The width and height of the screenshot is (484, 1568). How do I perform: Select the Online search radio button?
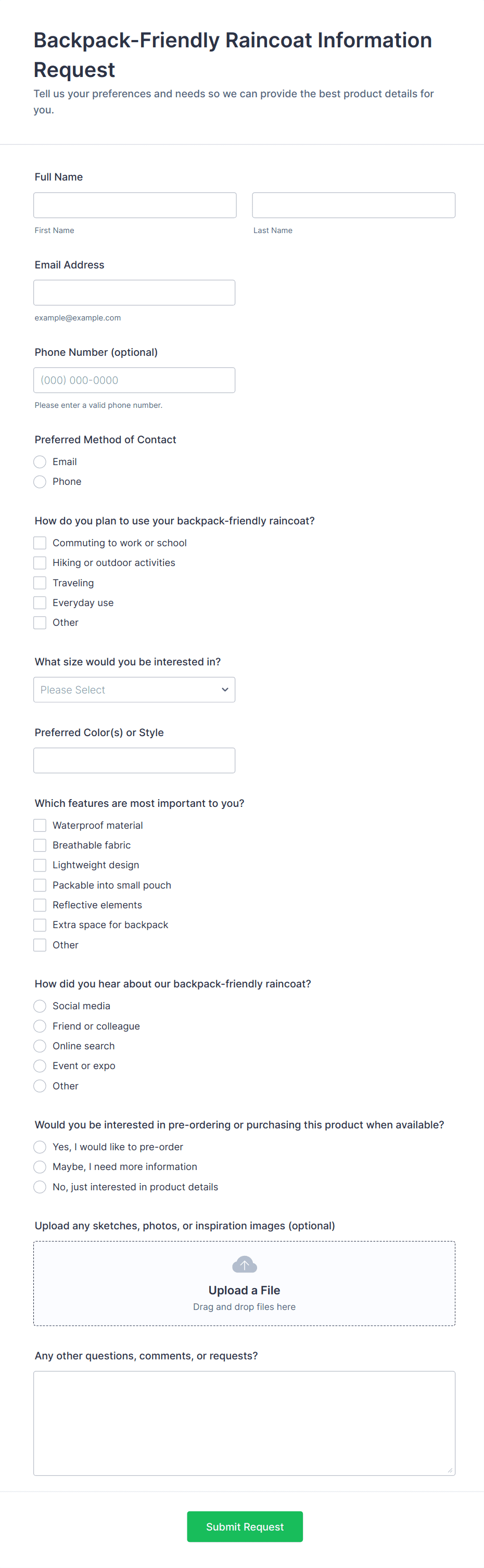pos(40,1046)
